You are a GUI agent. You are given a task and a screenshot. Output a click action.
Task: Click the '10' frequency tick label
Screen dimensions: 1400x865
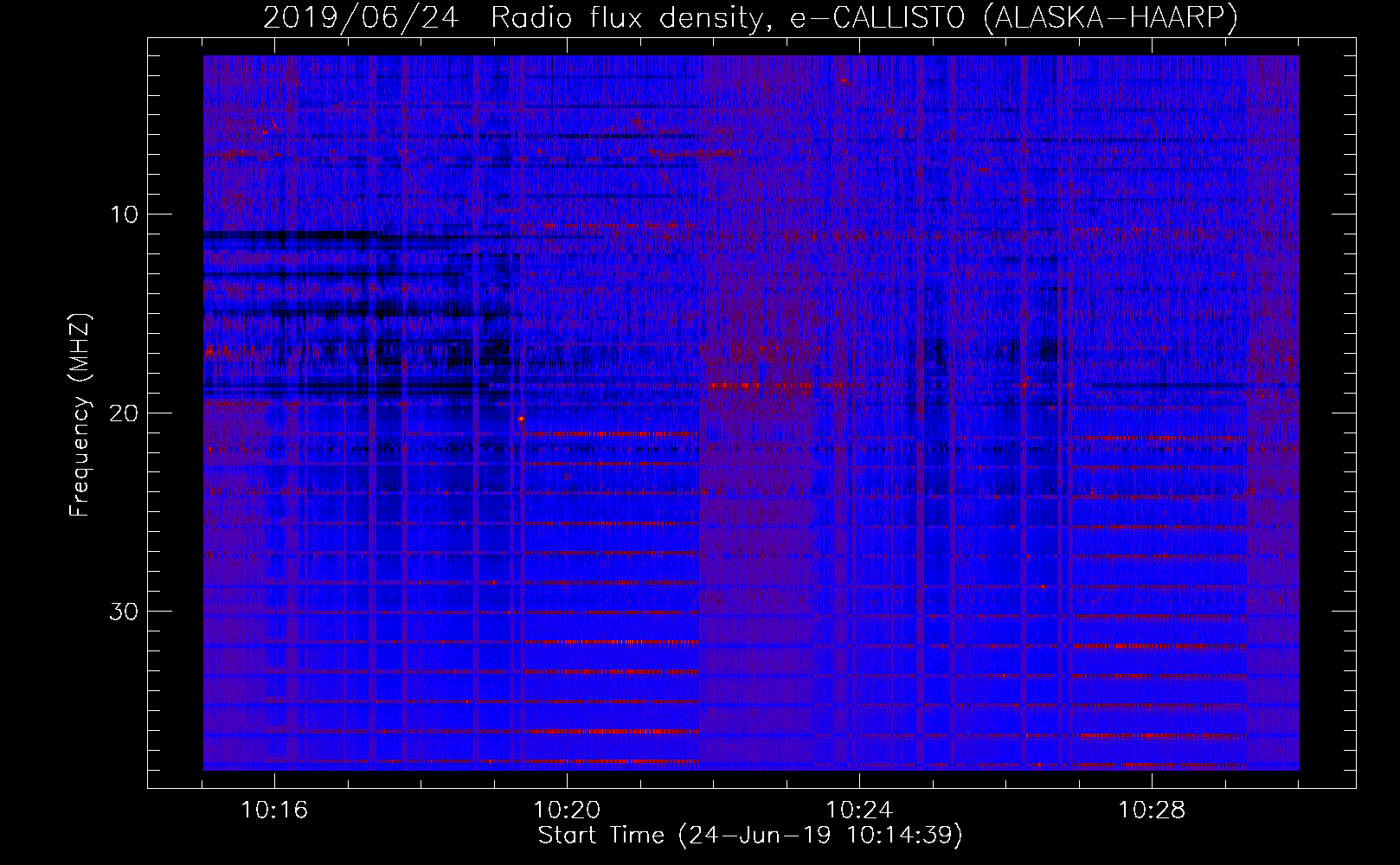click(x=124, y=215)
